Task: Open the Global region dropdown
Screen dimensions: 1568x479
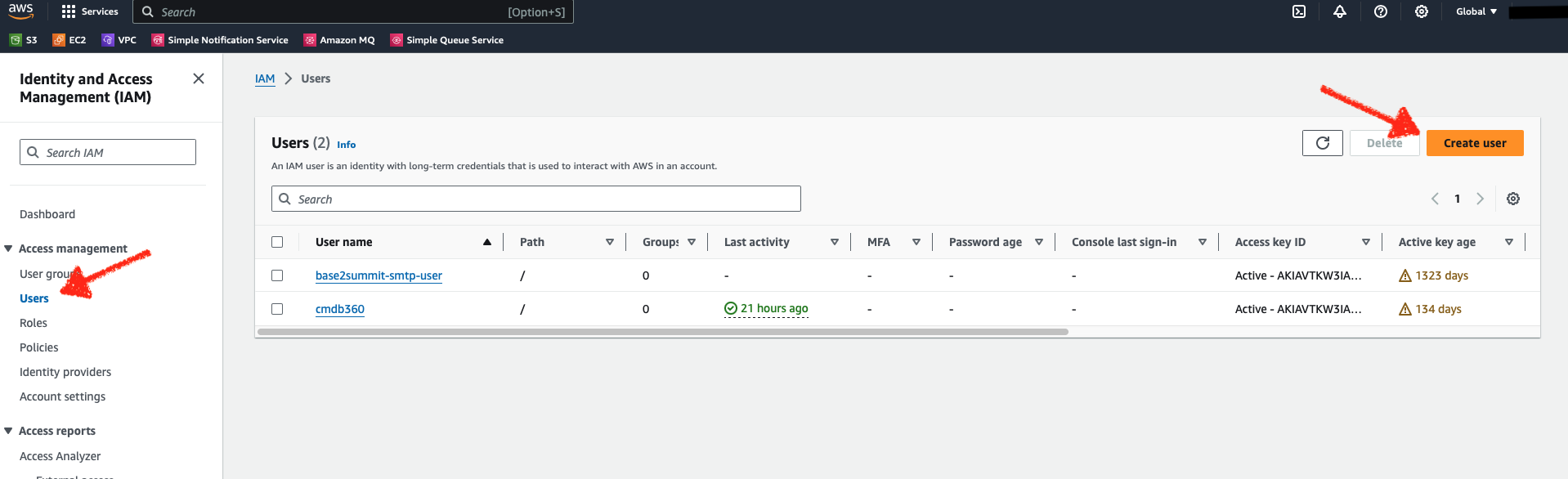Action: [x=1476, y=11]
